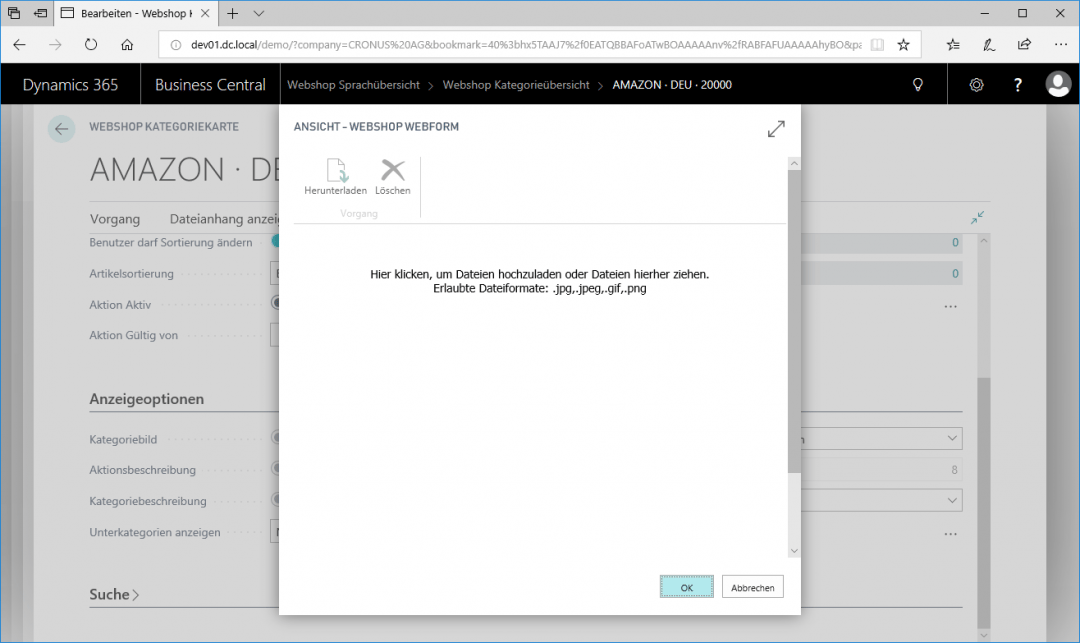1080x643 pixels.
Task: Toggle the Kategoriebeschreibung switch
Action: [x=276, y=500]
